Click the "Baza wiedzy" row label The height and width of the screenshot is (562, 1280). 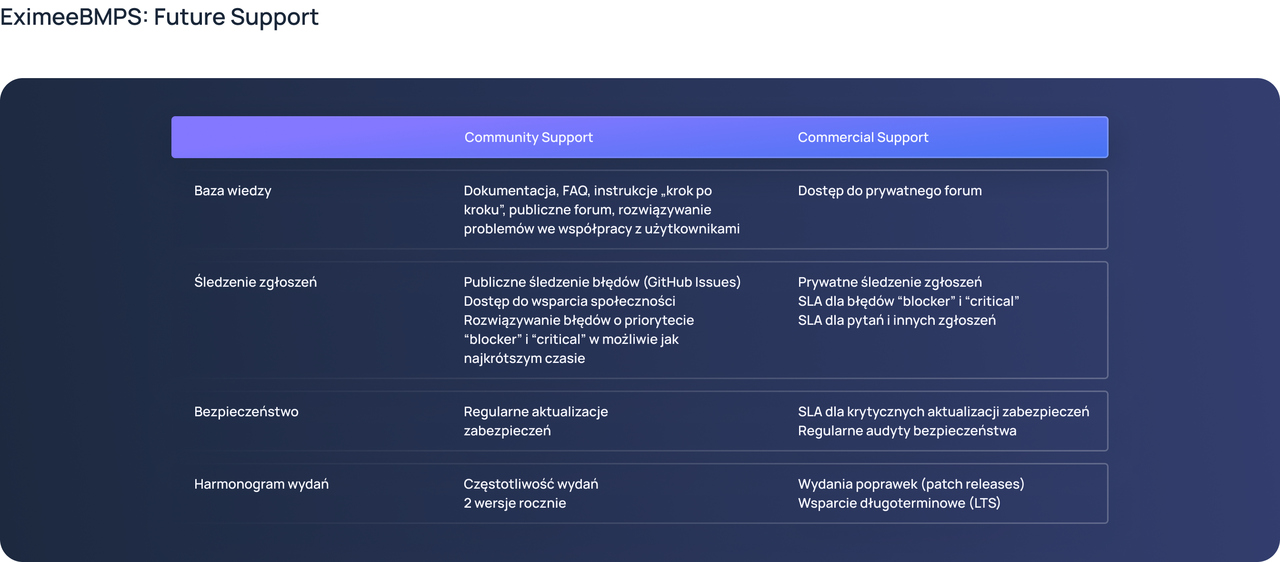pos(232,190)
